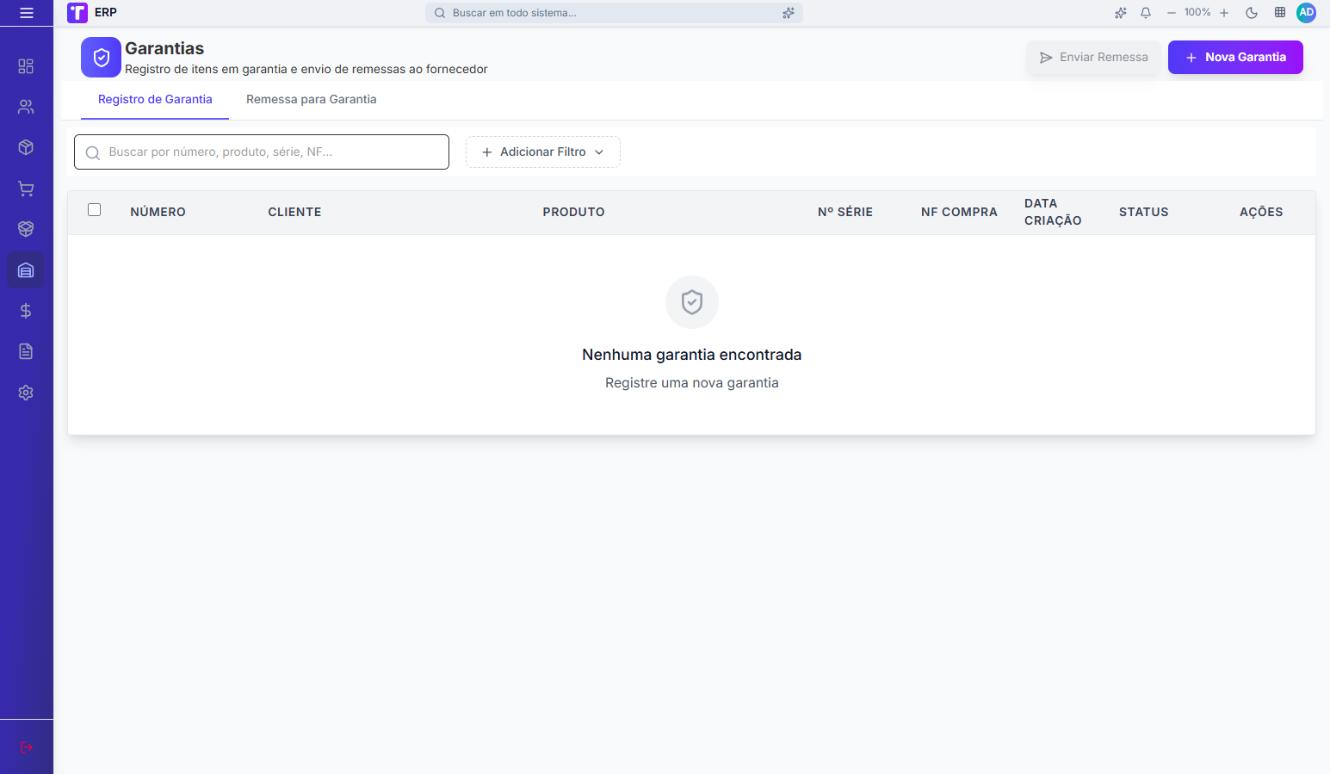This screenshot has width=1330, height=774.
Task: Click the NF COMPRA column header
Action: point(959,212)
